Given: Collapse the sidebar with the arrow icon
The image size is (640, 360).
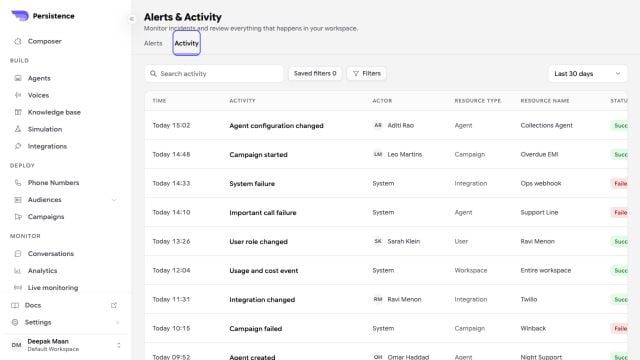Looking at the screenshot, I should (x=131, y=19).
